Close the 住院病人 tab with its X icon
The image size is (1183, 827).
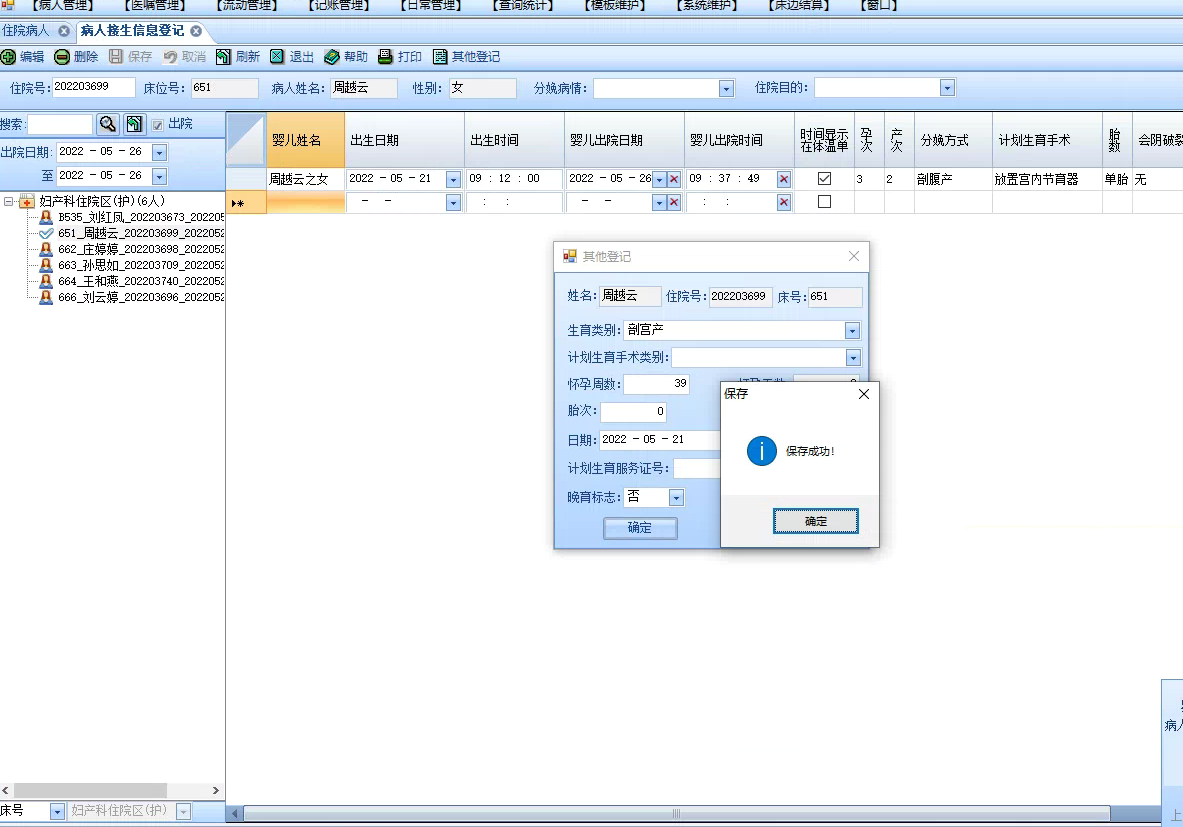64,31
